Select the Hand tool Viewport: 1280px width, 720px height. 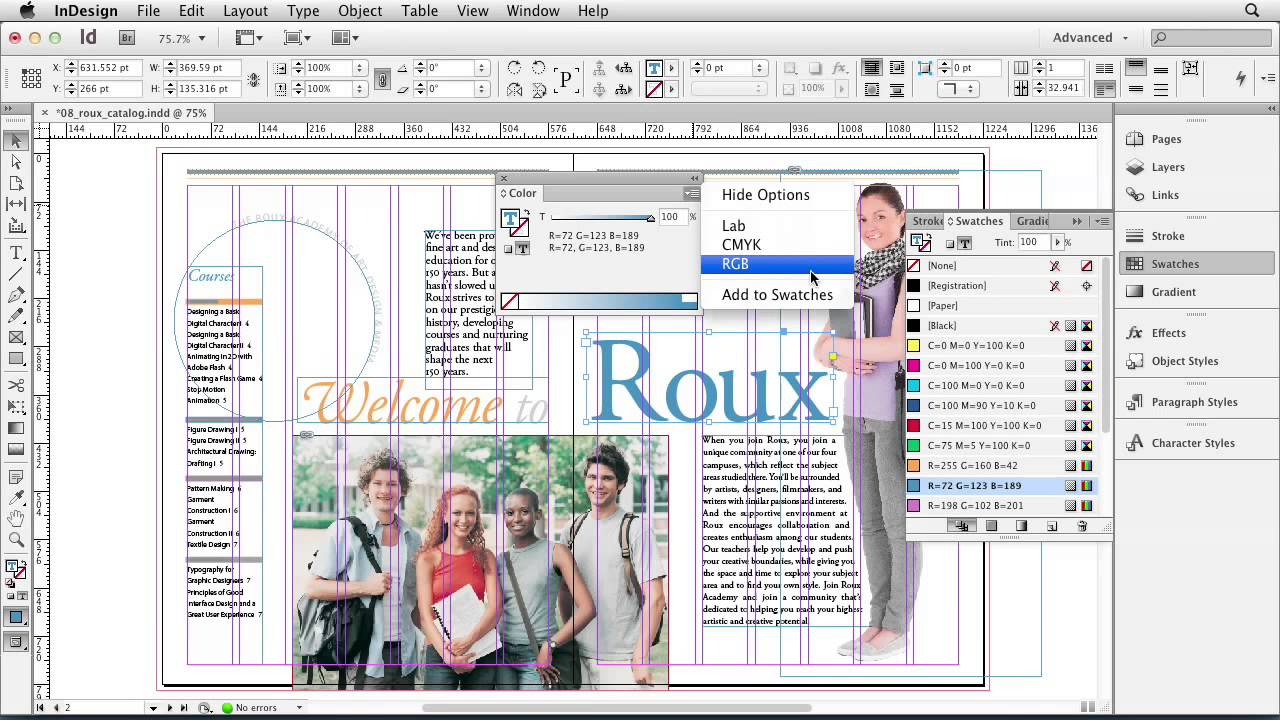point(16,518)
